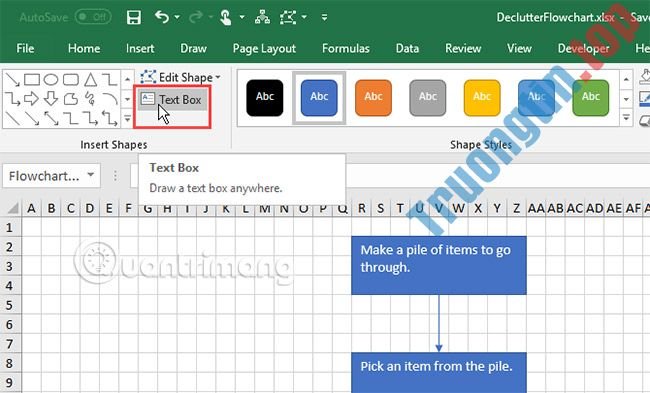The image size is (650, 393).
Task: Apply the orange Abc shape style
Action: (x=373, y=98)
